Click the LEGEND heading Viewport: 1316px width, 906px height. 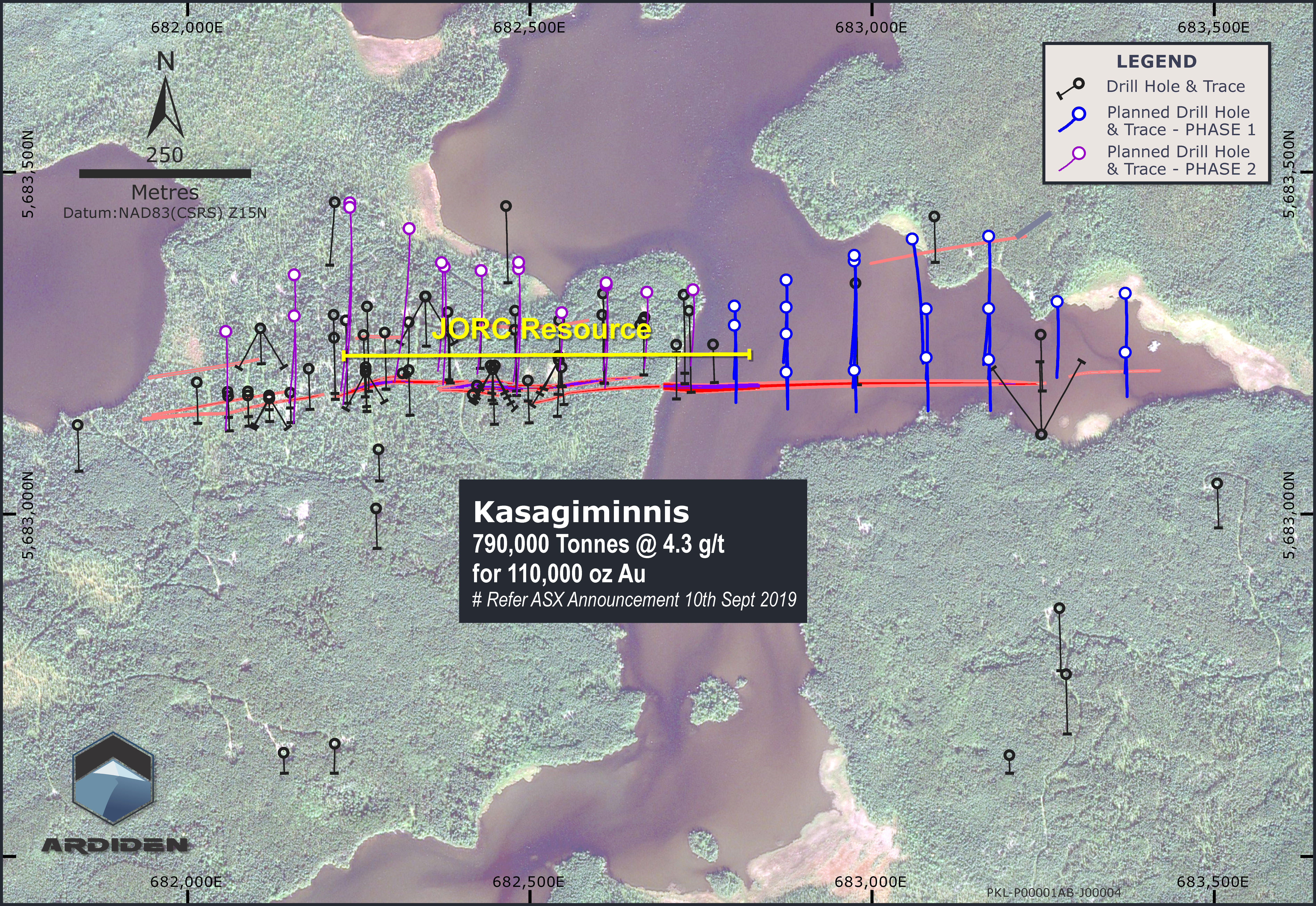tap(1157, 61)
